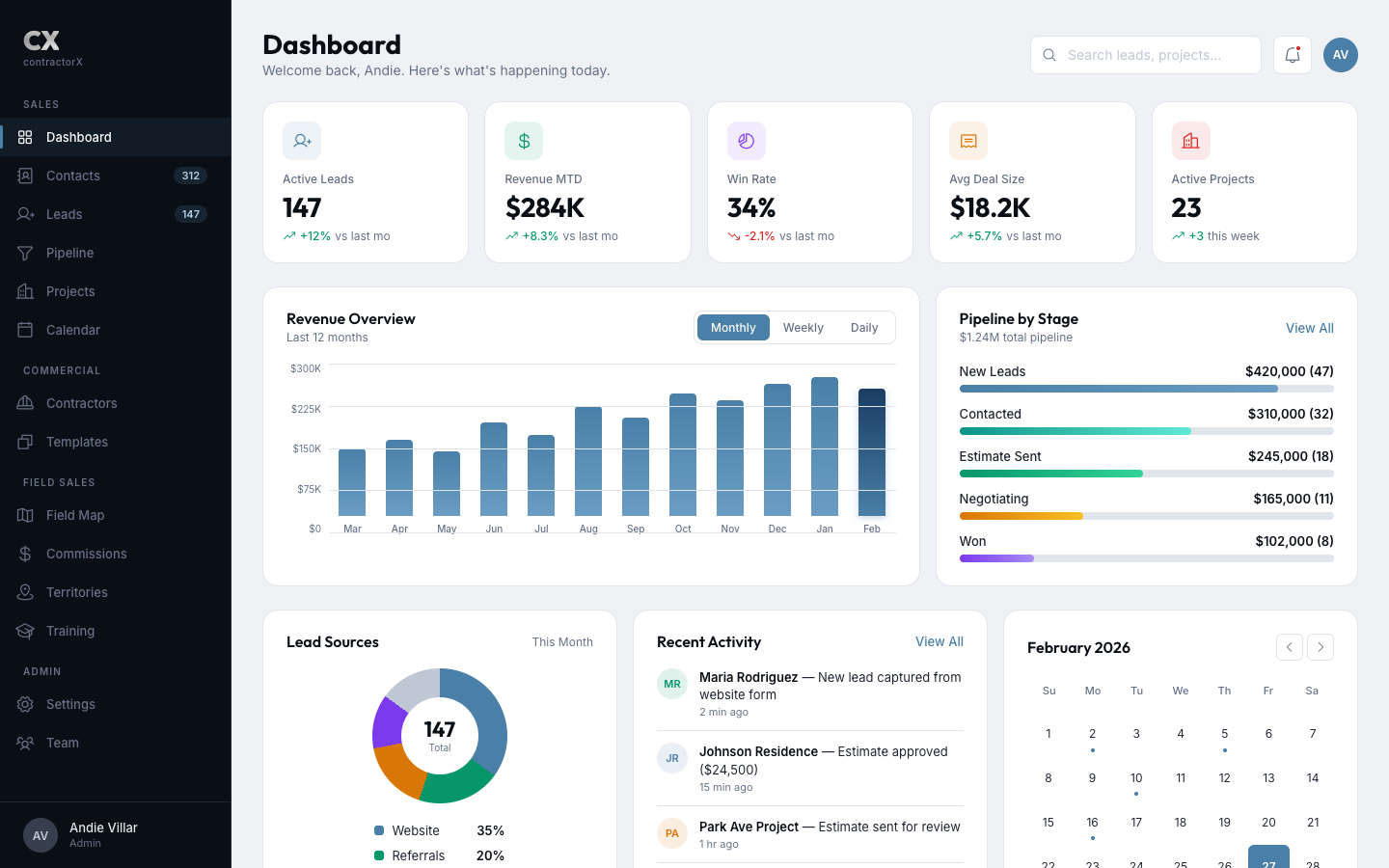Open the notifications bell
Screen dimensions: 1389x868
pos(1292,55)
